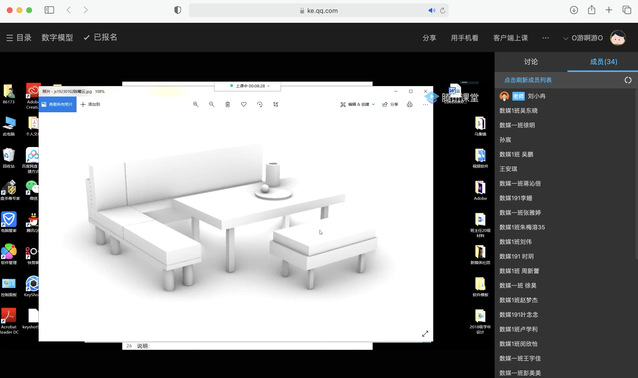Click the 分享 button

pyautogui.click(x=429, y=38)
